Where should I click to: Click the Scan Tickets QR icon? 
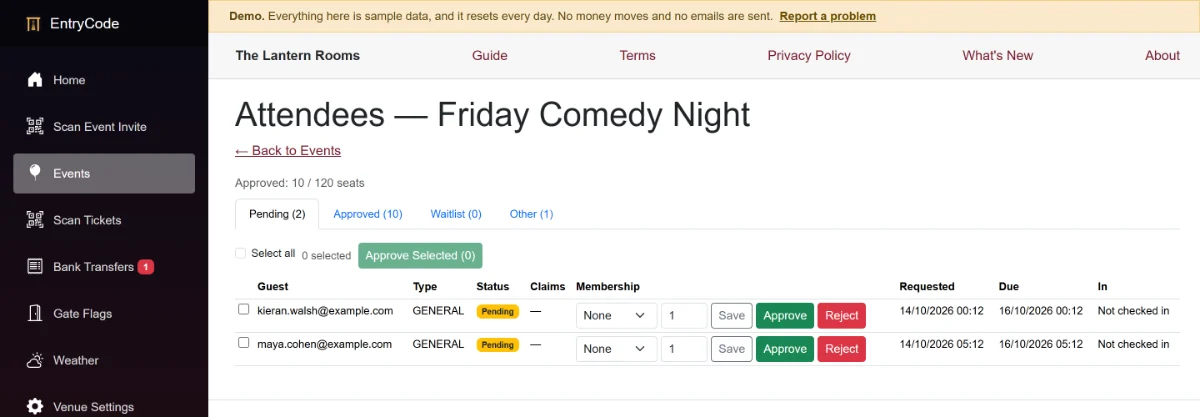(x=35, y=220)
